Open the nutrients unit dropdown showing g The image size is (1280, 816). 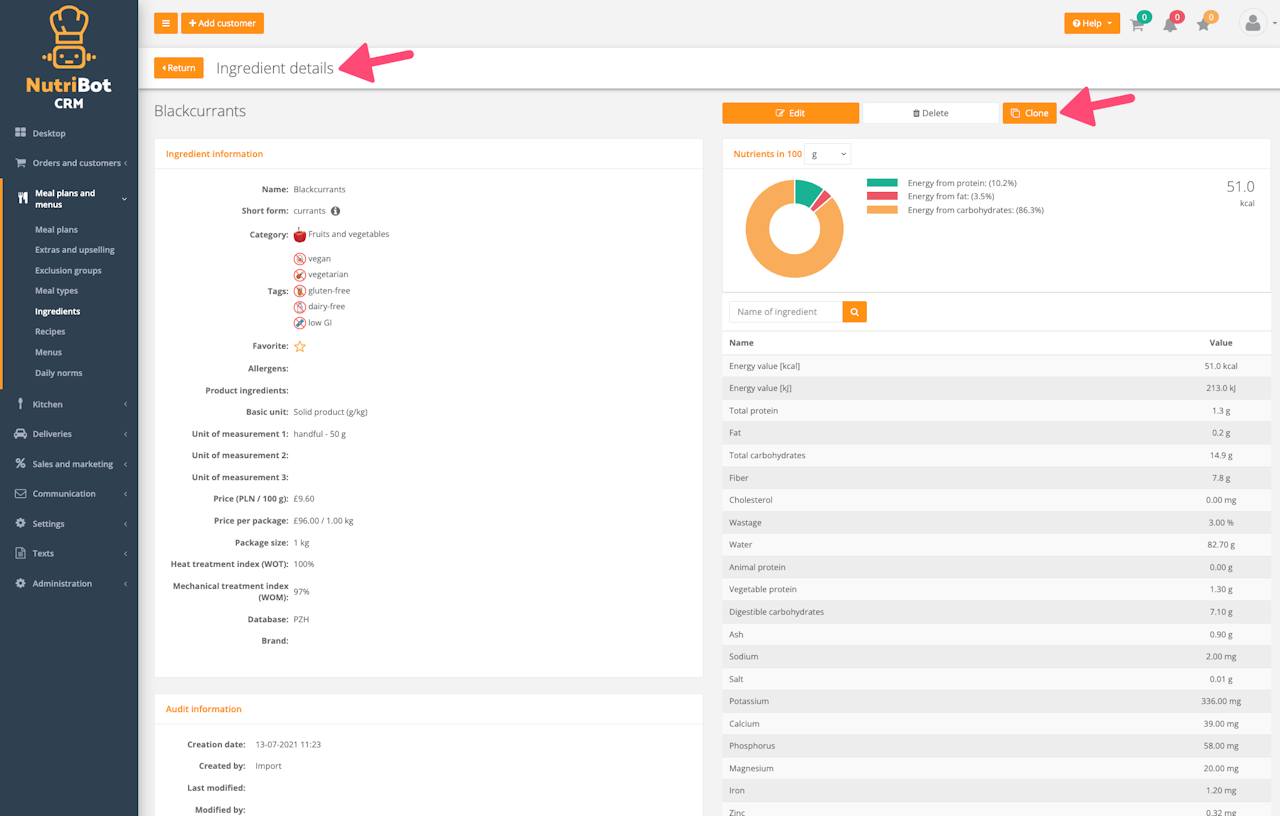[x=827, y=154]
